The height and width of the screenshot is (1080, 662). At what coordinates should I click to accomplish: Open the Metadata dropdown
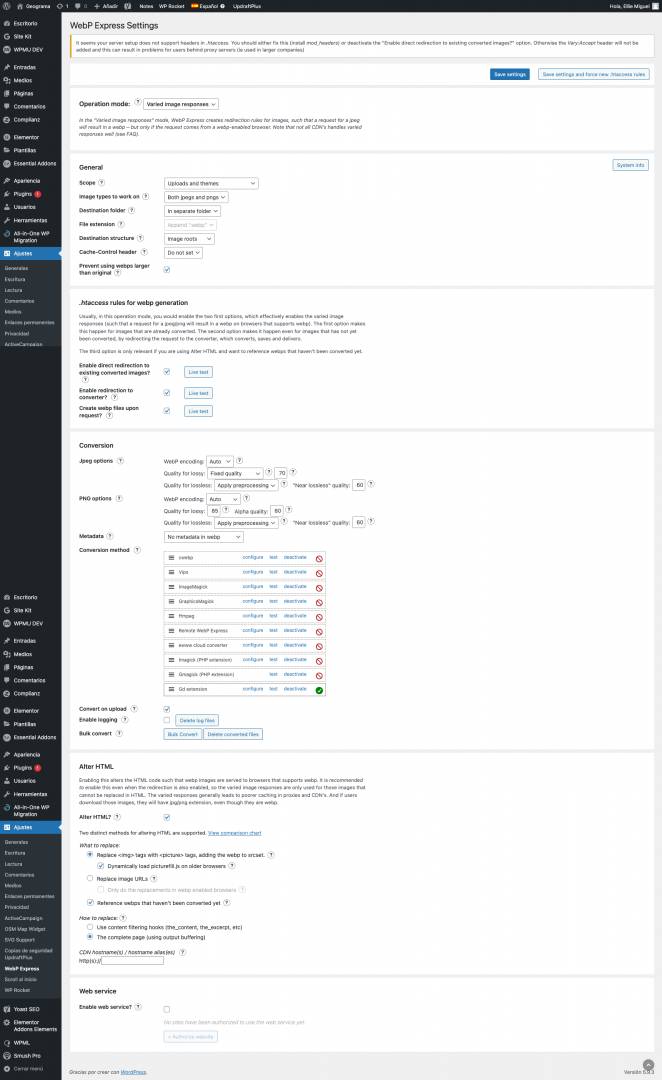click(x=204, y=537)
